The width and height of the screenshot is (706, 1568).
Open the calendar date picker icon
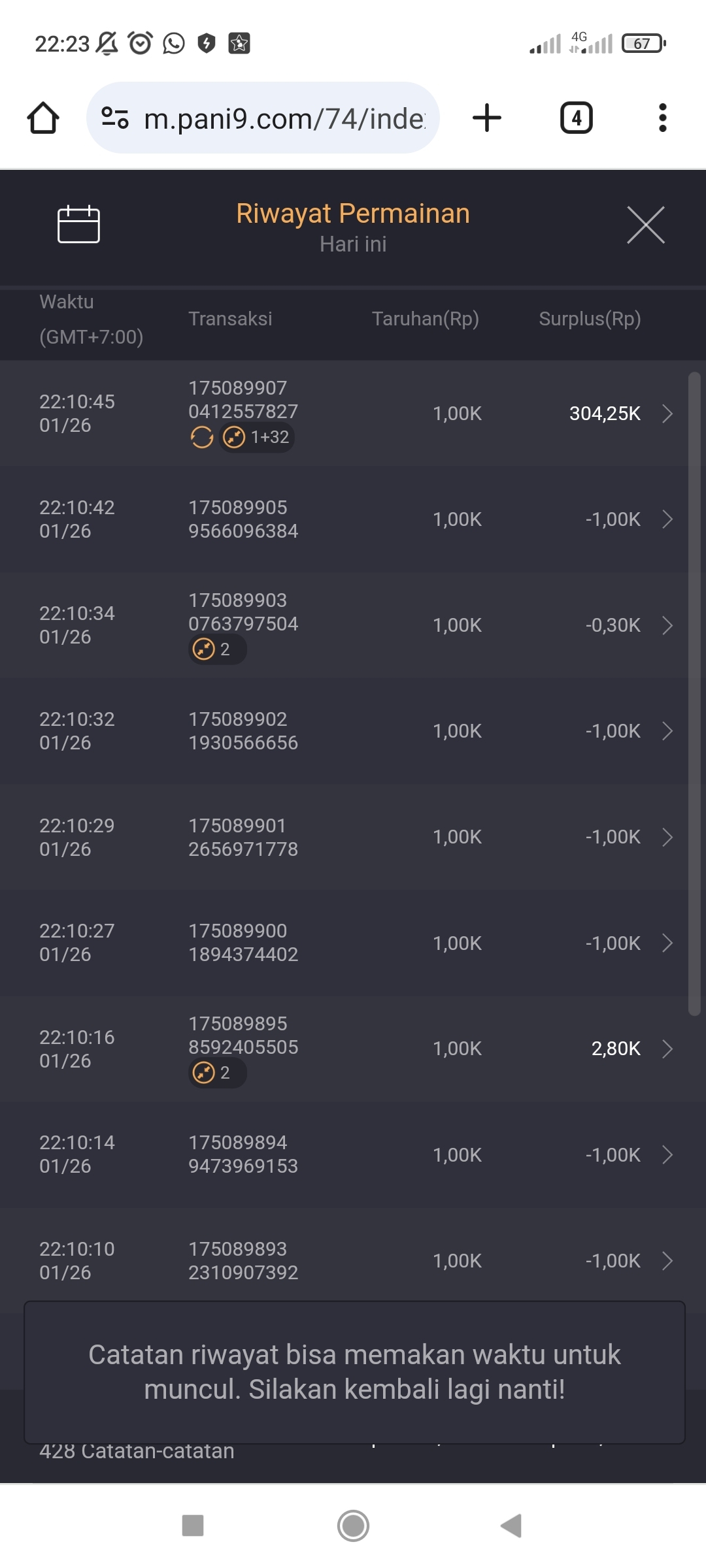click(78, 225)
